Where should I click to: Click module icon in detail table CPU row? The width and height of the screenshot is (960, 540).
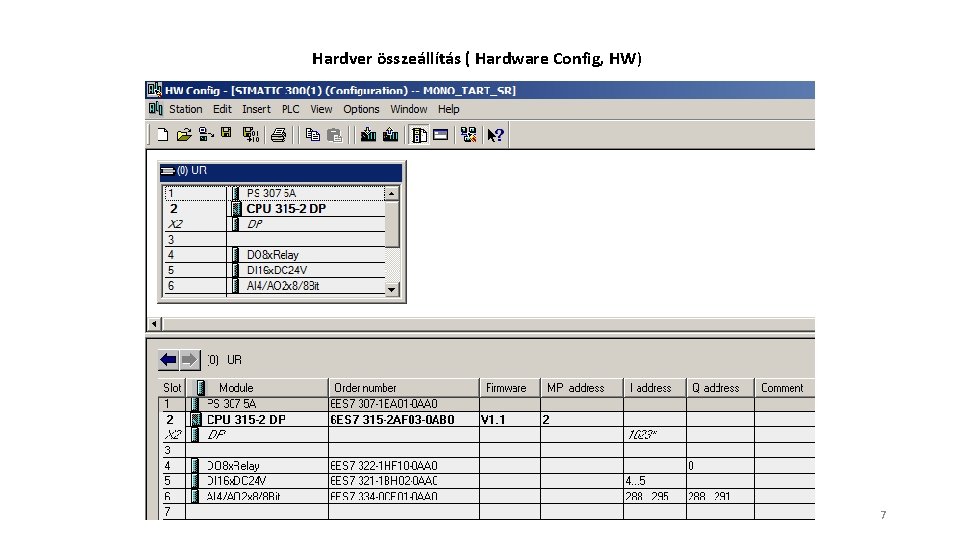(x=196, y=419)
